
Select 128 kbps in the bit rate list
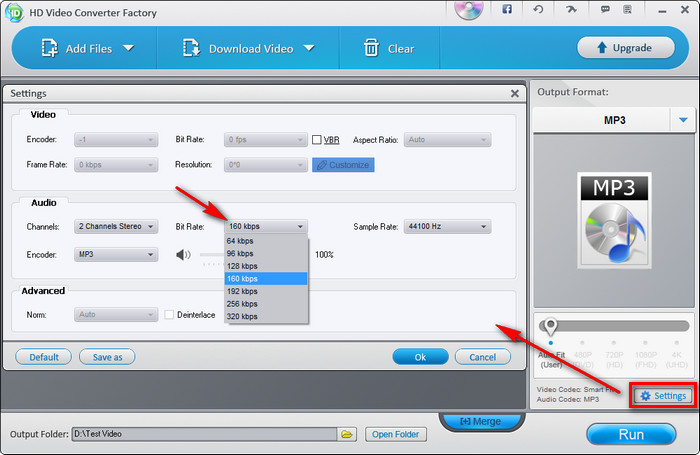266,266
